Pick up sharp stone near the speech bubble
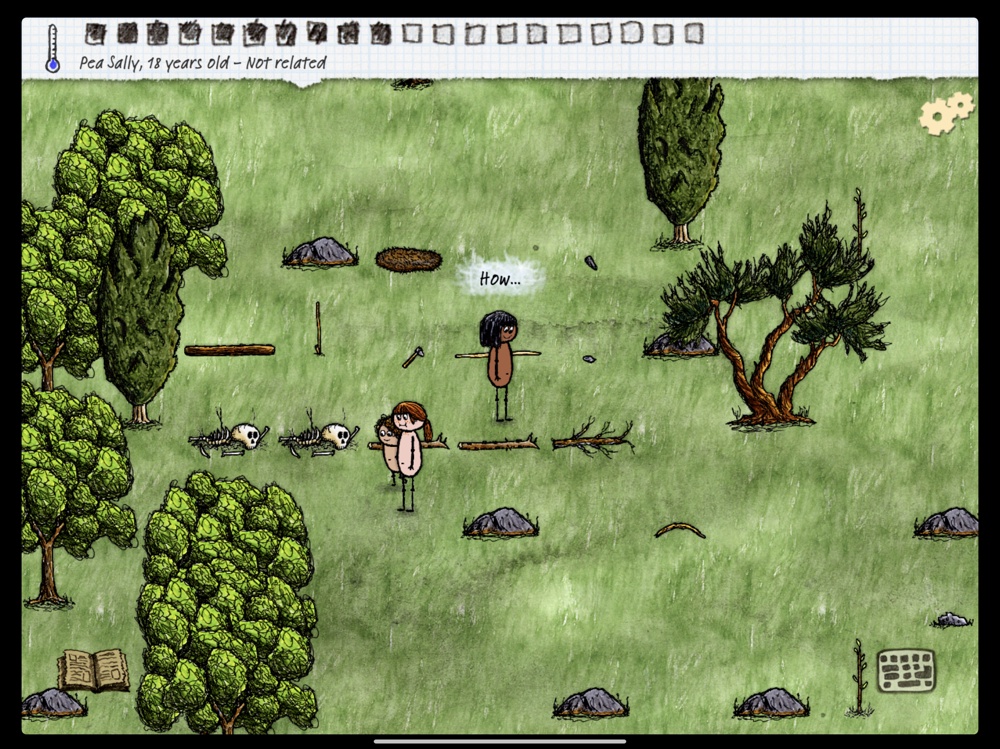The height and width of the screenshot is (749, 1000). click(591, 262)
